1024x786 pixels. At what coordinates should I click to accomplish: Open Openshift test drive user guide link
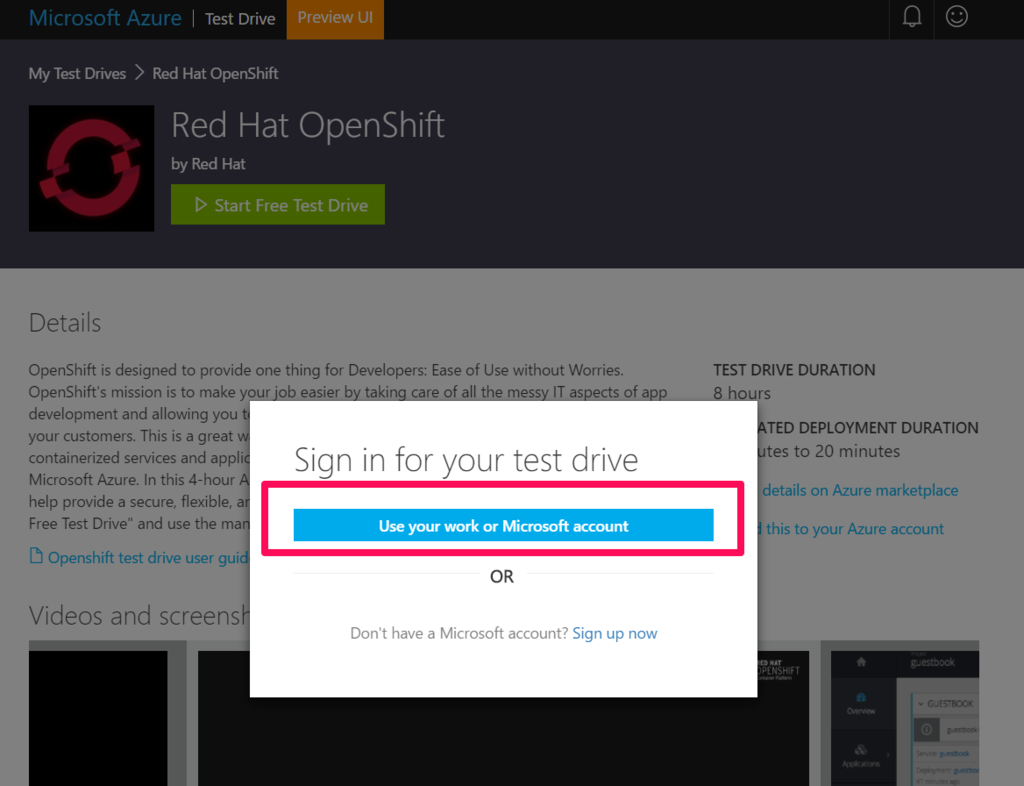(148, 558)
